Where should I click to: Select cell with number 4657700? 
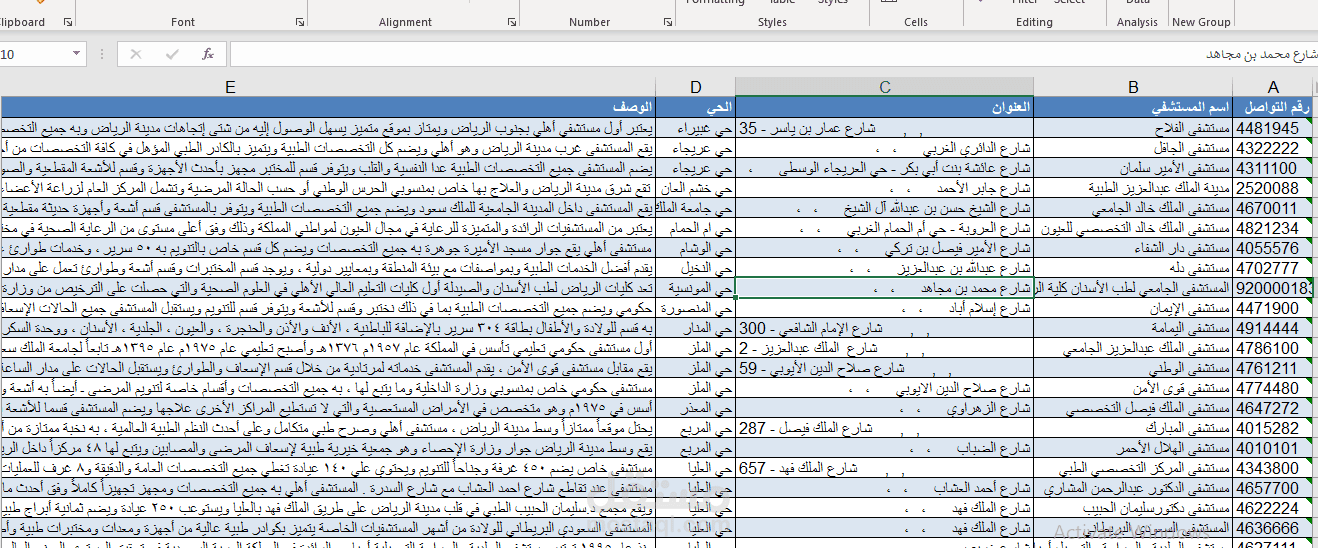1272,488
